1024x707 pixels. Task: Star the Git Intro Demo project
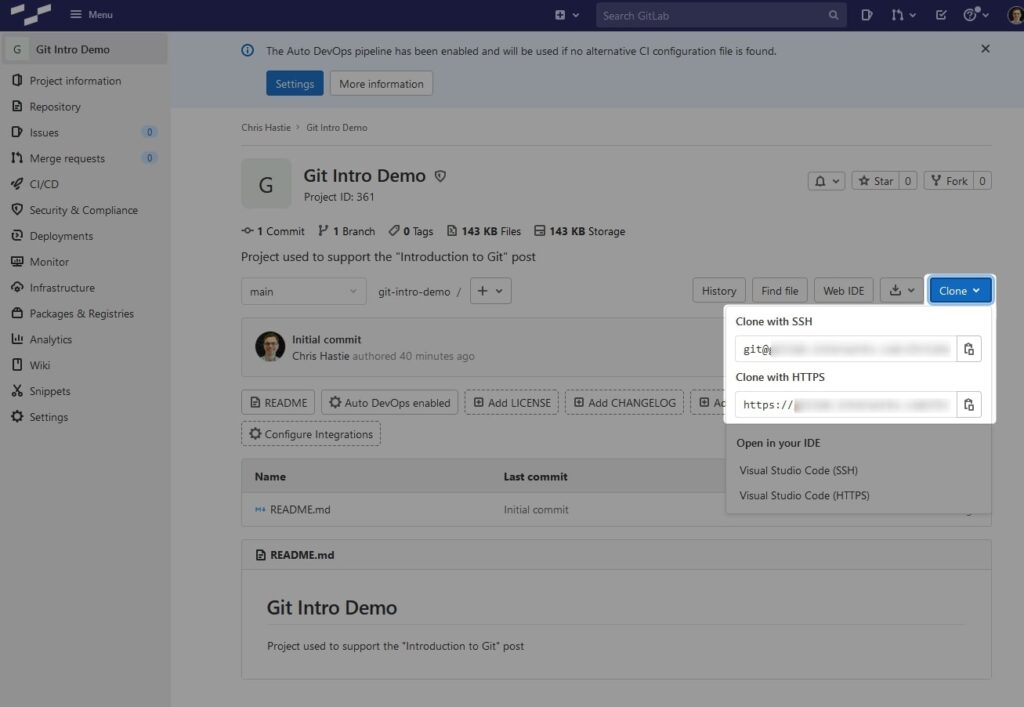click(876, 181)
